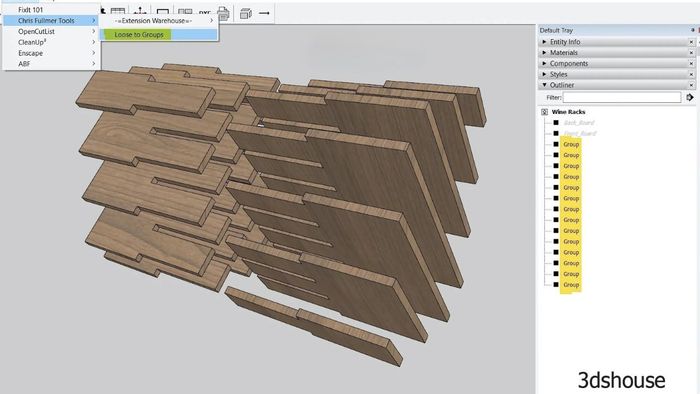Select the Back_Board item in Outliner

[x=579, y=123]
